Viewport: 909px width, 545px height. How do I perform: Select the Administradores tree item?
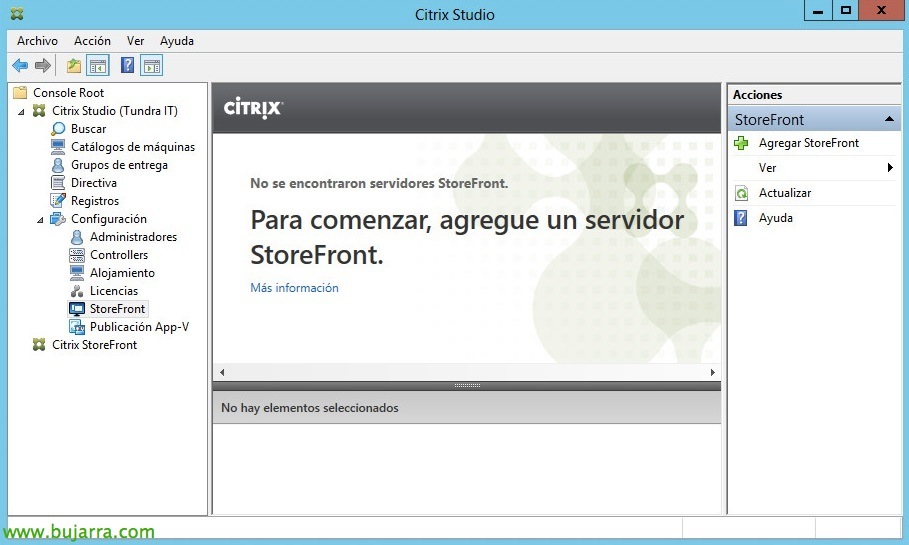coord(133,237)
